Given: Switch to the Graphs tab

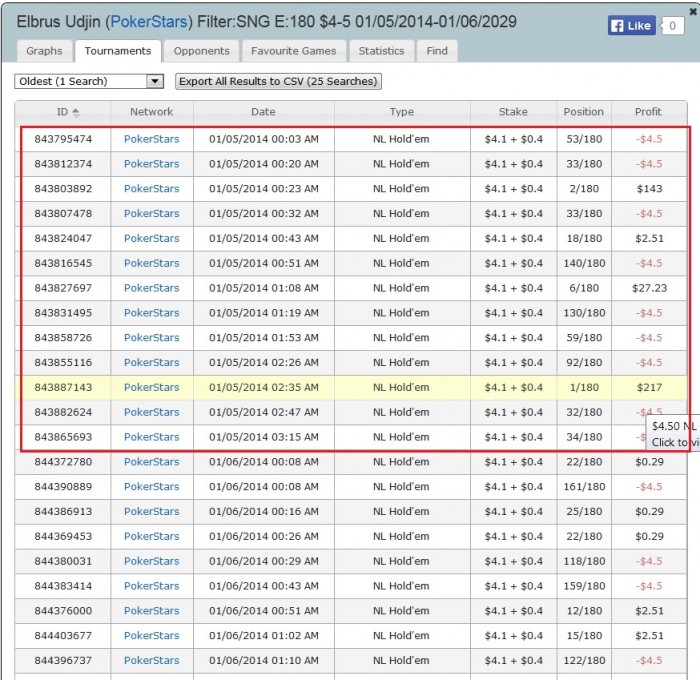Looking at the screenshot, I should (x=44, y=51).
